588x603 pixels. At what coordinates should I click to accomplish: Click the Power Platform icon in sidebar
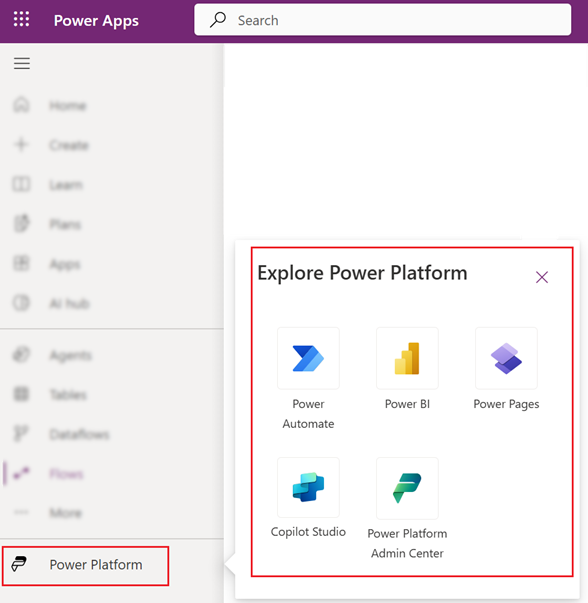click(19, 565)
